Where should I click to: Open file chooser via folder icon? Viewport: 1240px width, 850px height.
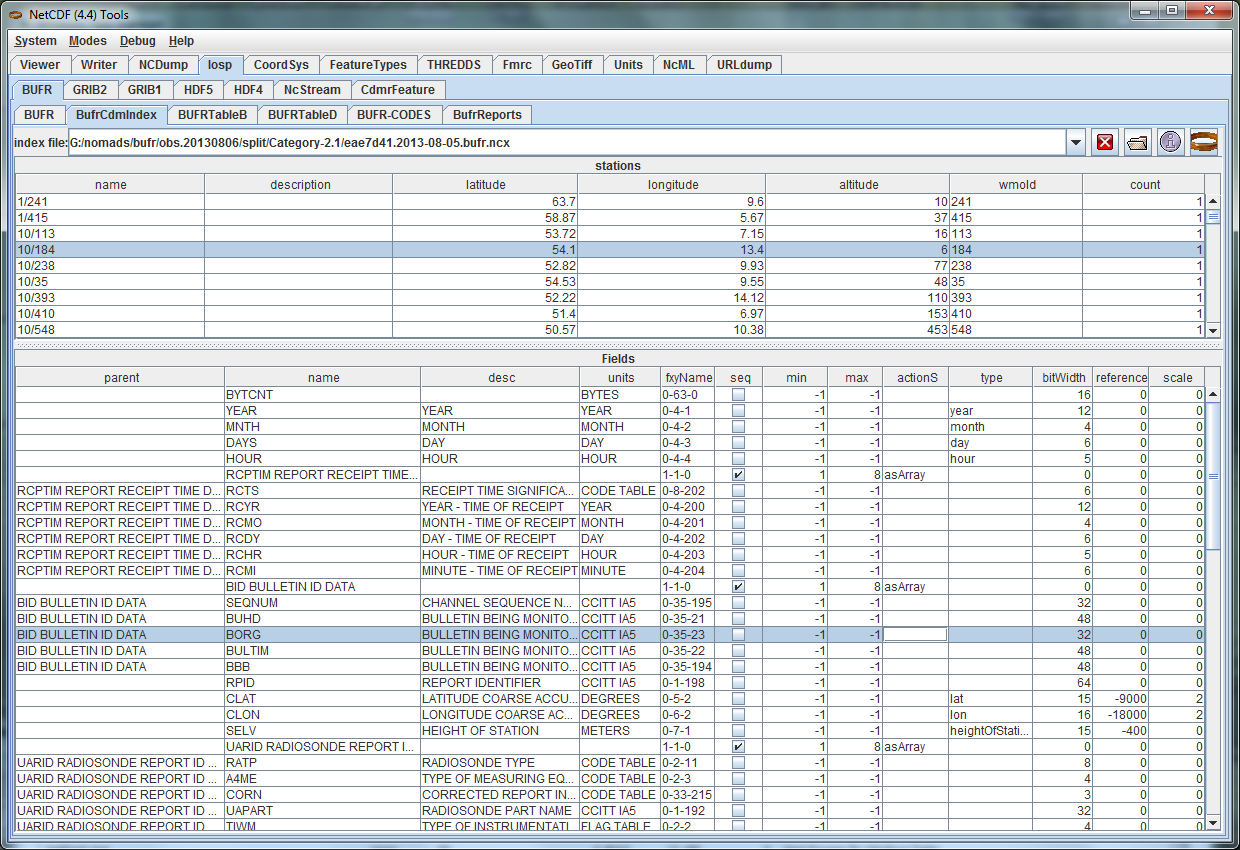point(1137,142)
